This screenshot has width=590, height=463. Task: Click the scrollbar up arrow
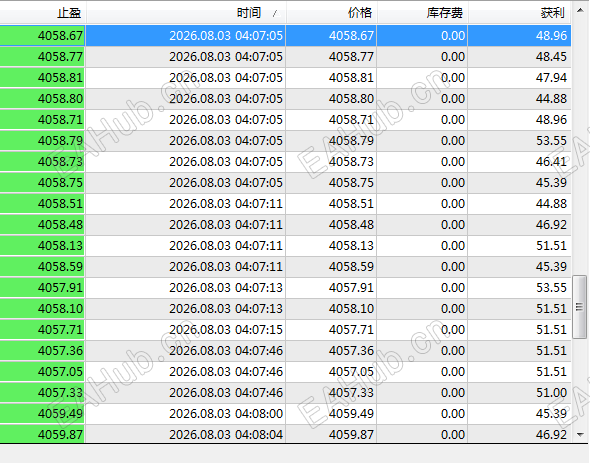pyautogui.click(x=580, y=10)
